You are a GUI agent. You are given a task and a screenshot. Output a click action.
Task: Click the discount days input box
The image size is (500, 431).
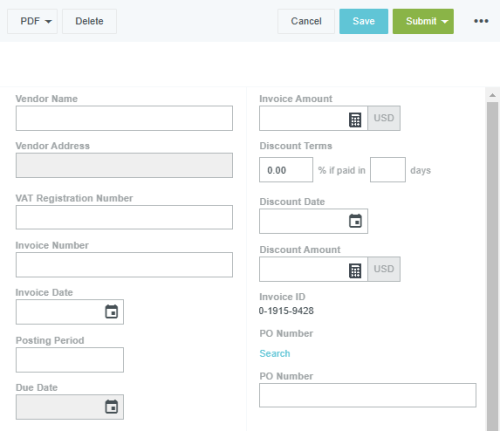[388, 170]
